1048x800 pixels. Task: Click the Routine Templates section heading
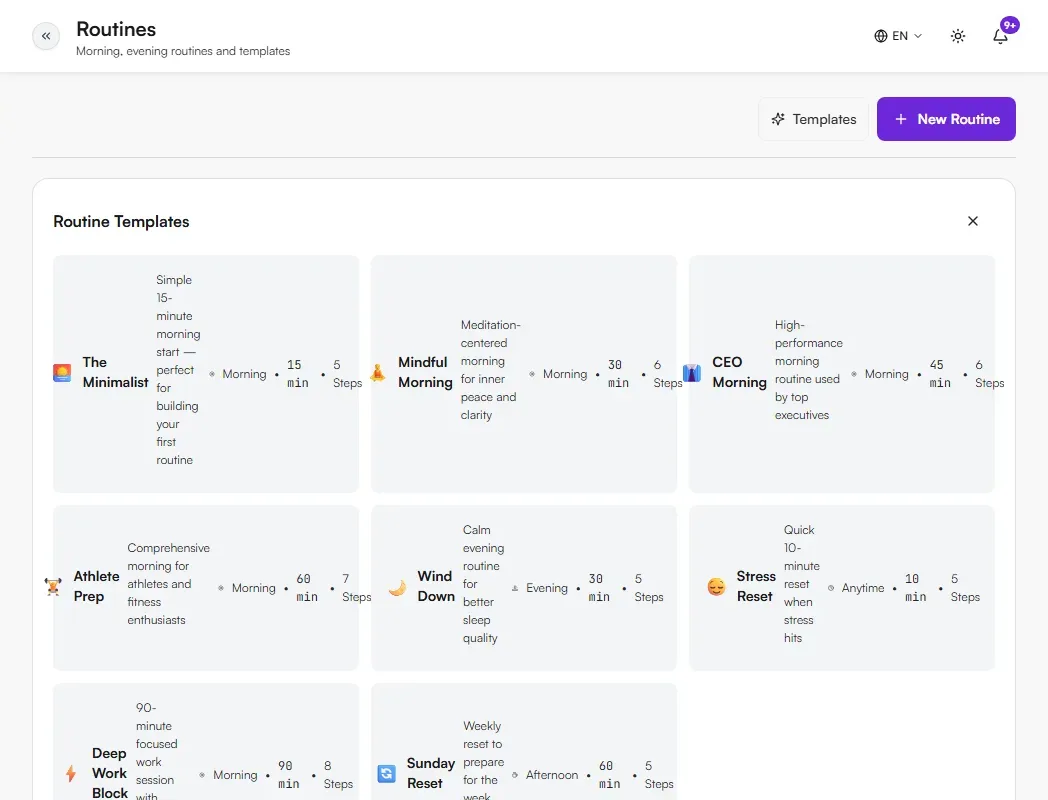tap(121, 221)
